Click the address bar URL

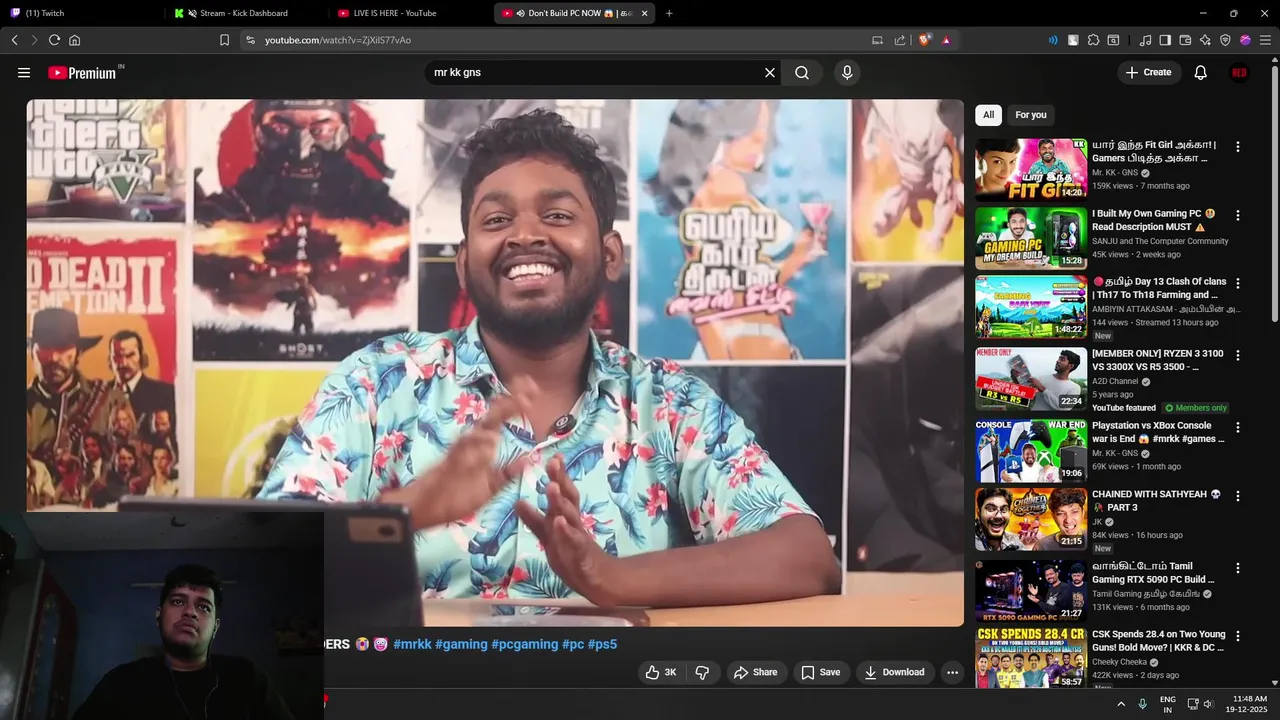point(338,40)
